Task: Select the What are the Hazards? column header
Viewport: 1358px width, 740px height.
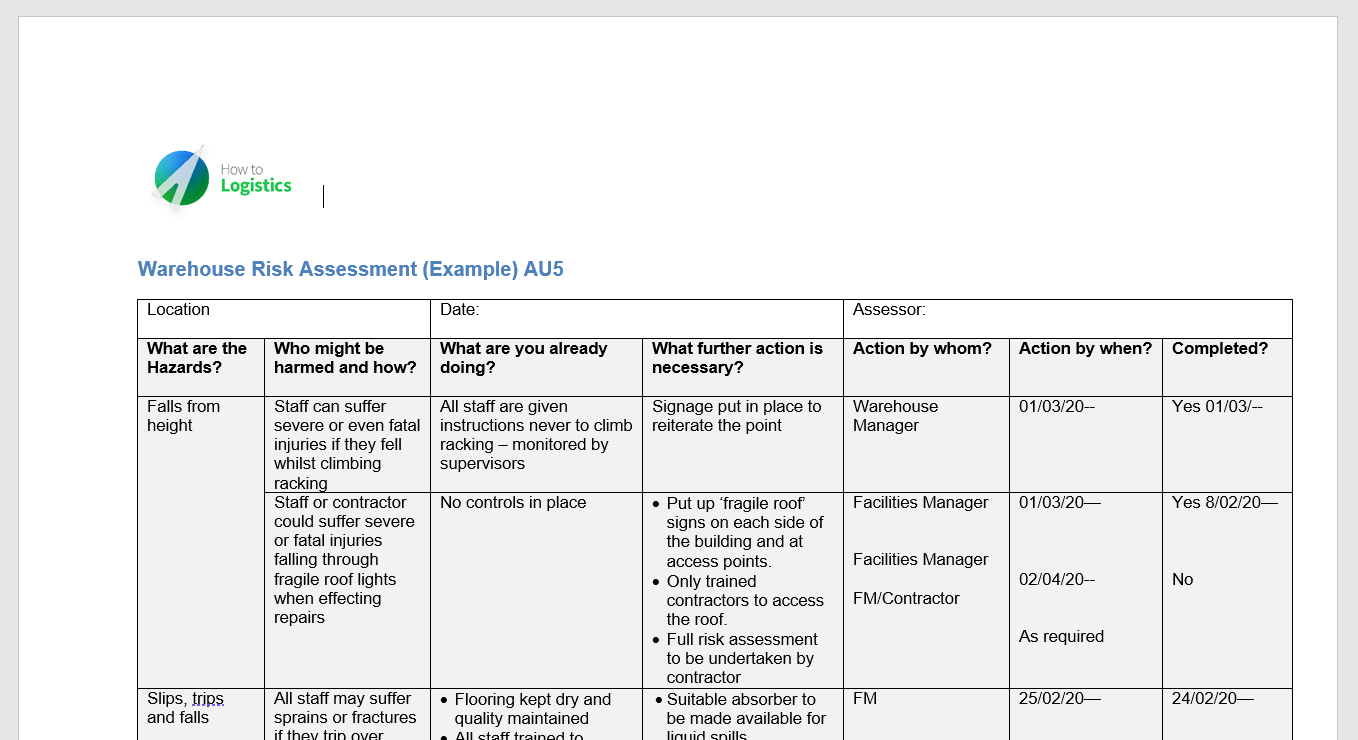Action: pos(197,358)
